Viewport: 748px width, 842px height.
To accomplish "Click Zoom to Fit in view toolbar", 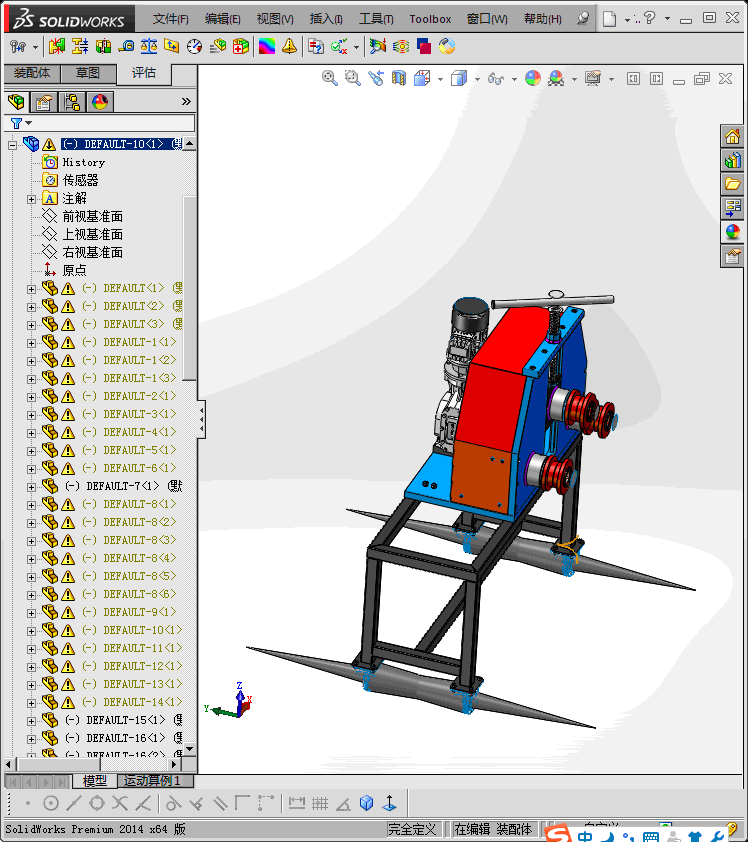I will tap(330, 78).
